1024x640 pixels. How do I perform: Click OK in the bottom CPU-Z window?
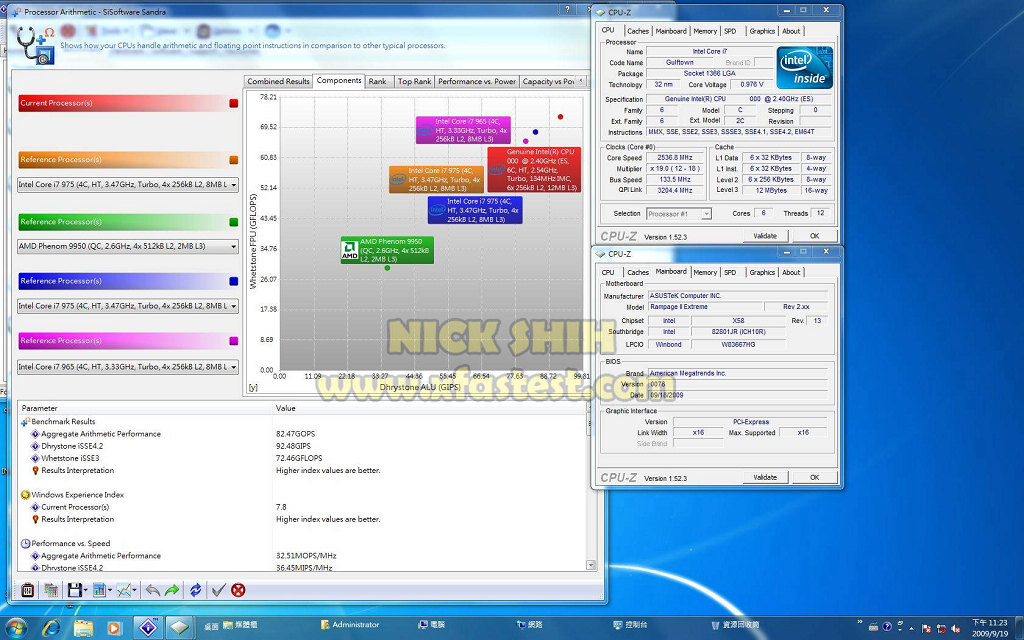[814, 477]
